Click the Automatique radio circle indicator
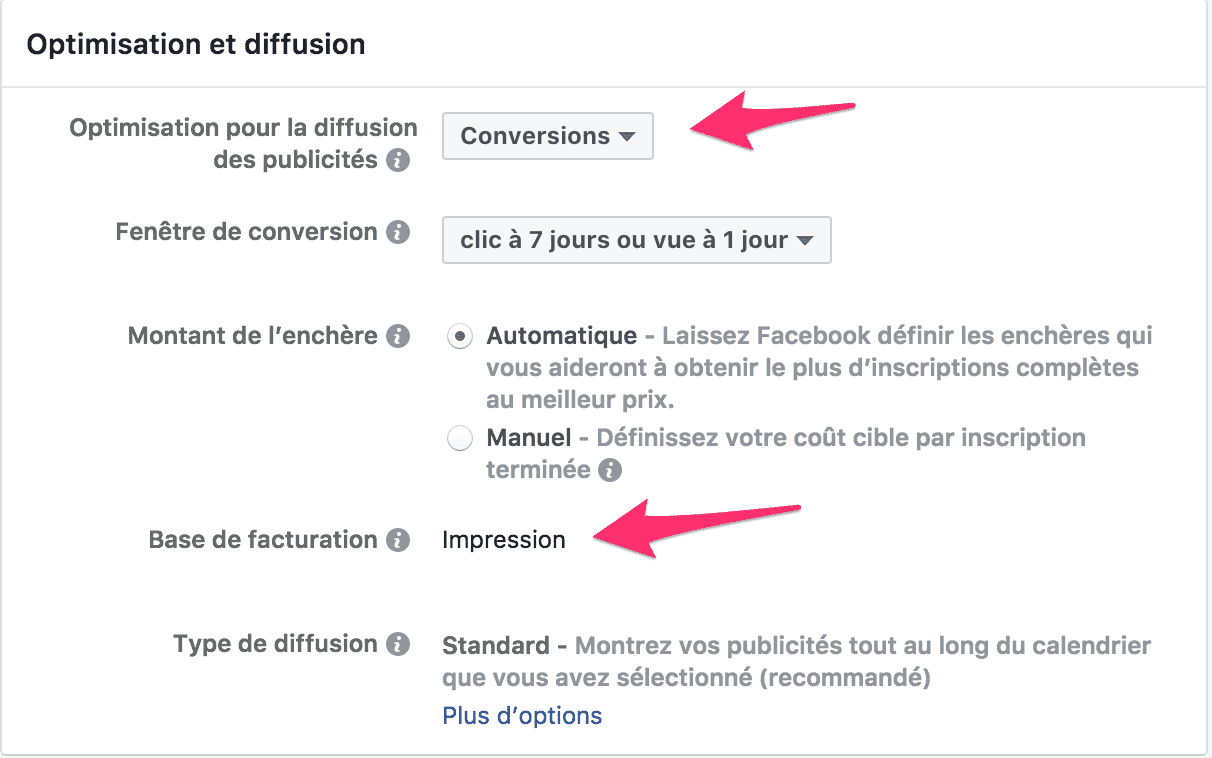1212x758 pixels. coord(459,336)
